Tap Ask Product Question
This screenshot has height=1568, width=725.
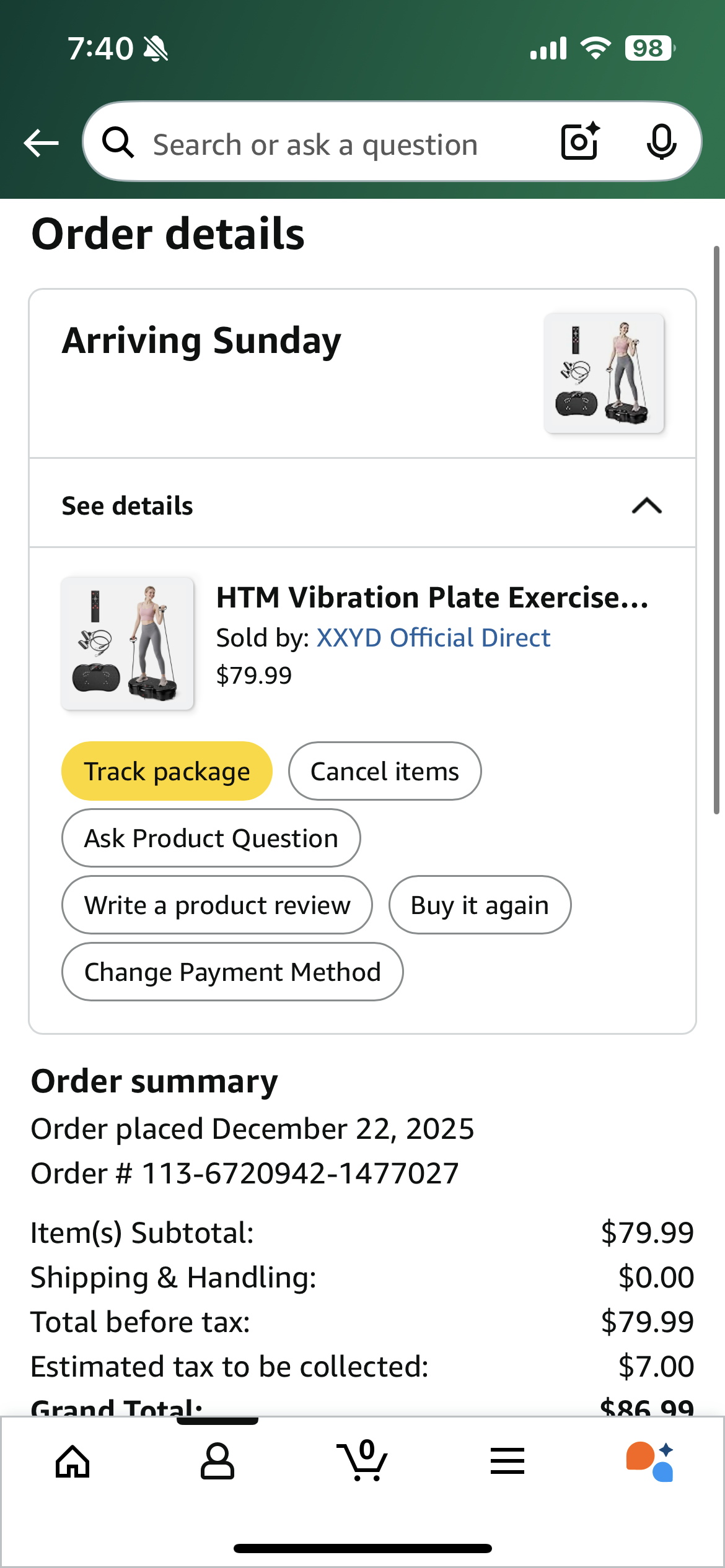click(x=211, y=838)
